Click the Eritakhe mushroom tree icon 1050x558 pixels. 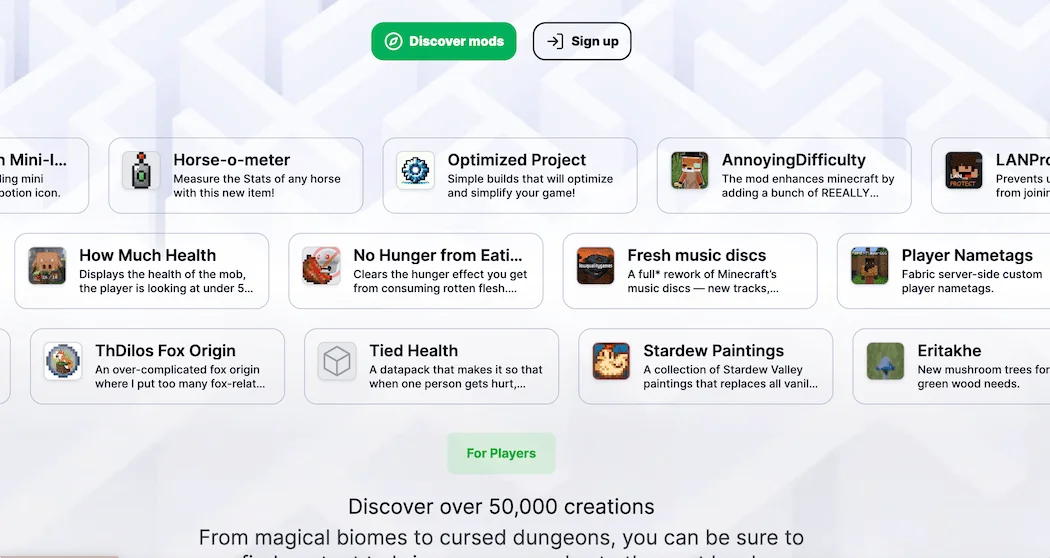pos(885,361)
